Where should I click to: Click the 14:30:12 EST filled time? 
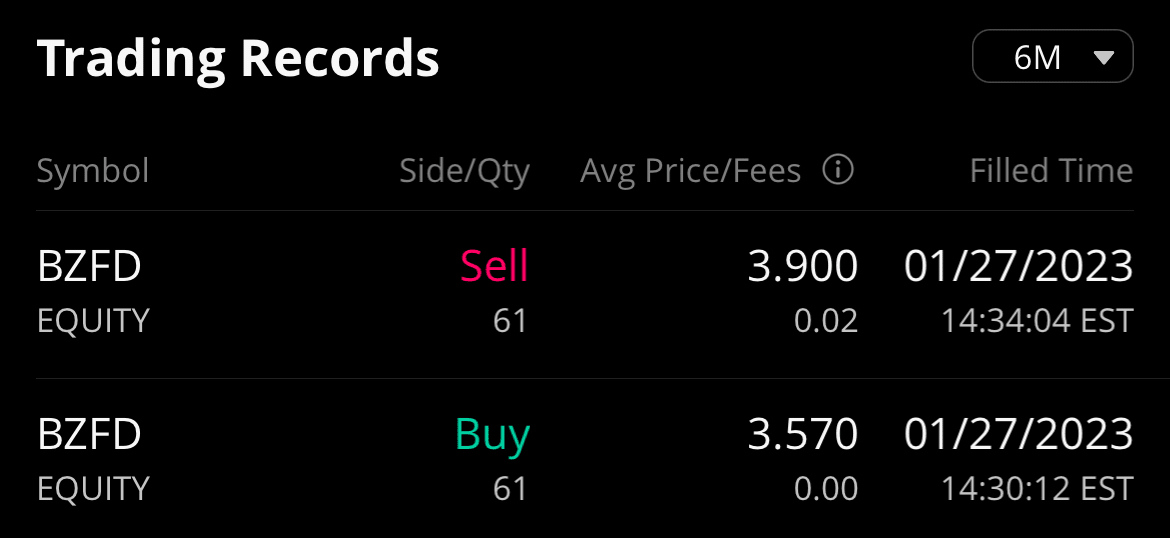(1037, 489)
